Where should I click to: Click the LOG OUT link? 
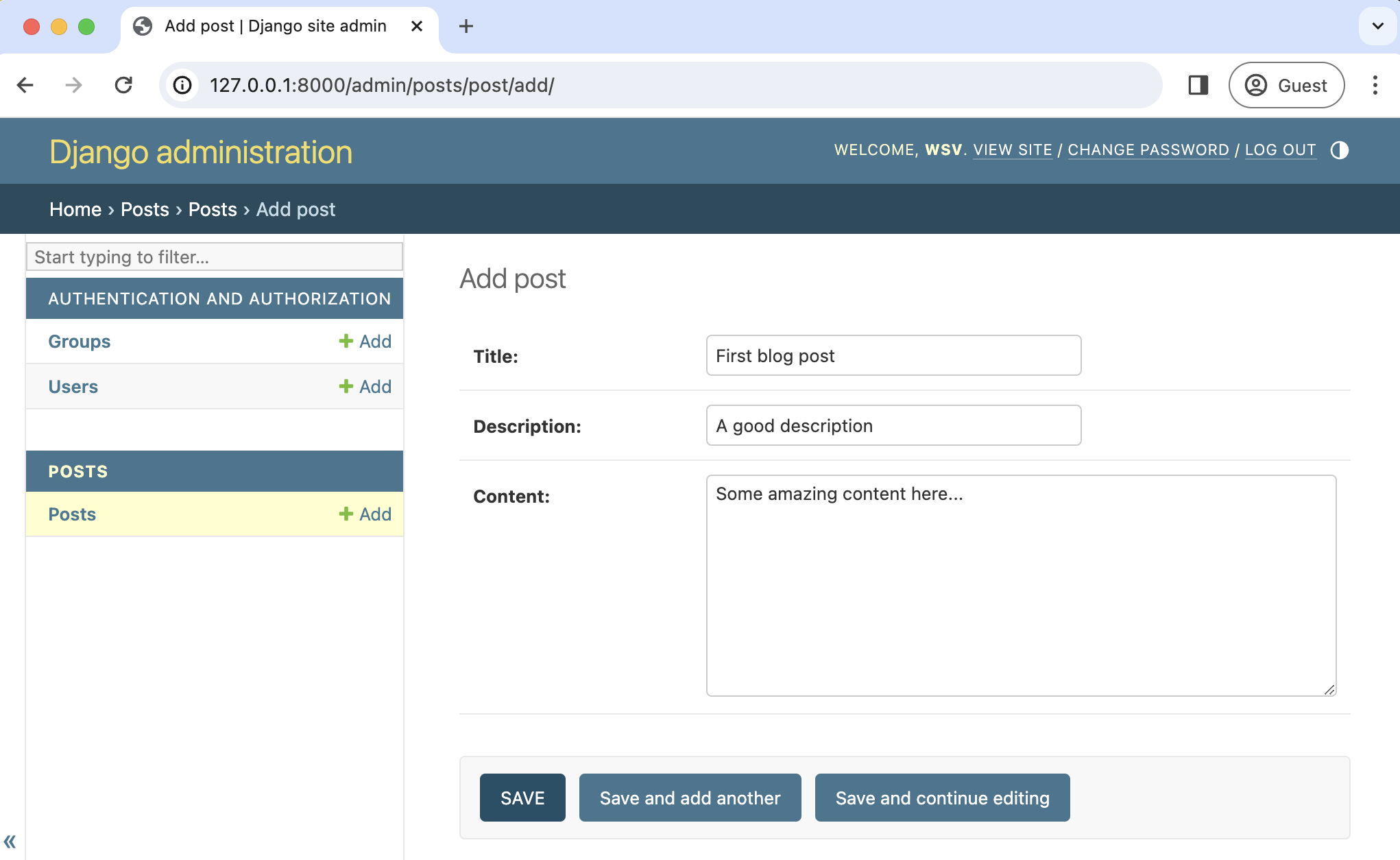point(1281,150)
